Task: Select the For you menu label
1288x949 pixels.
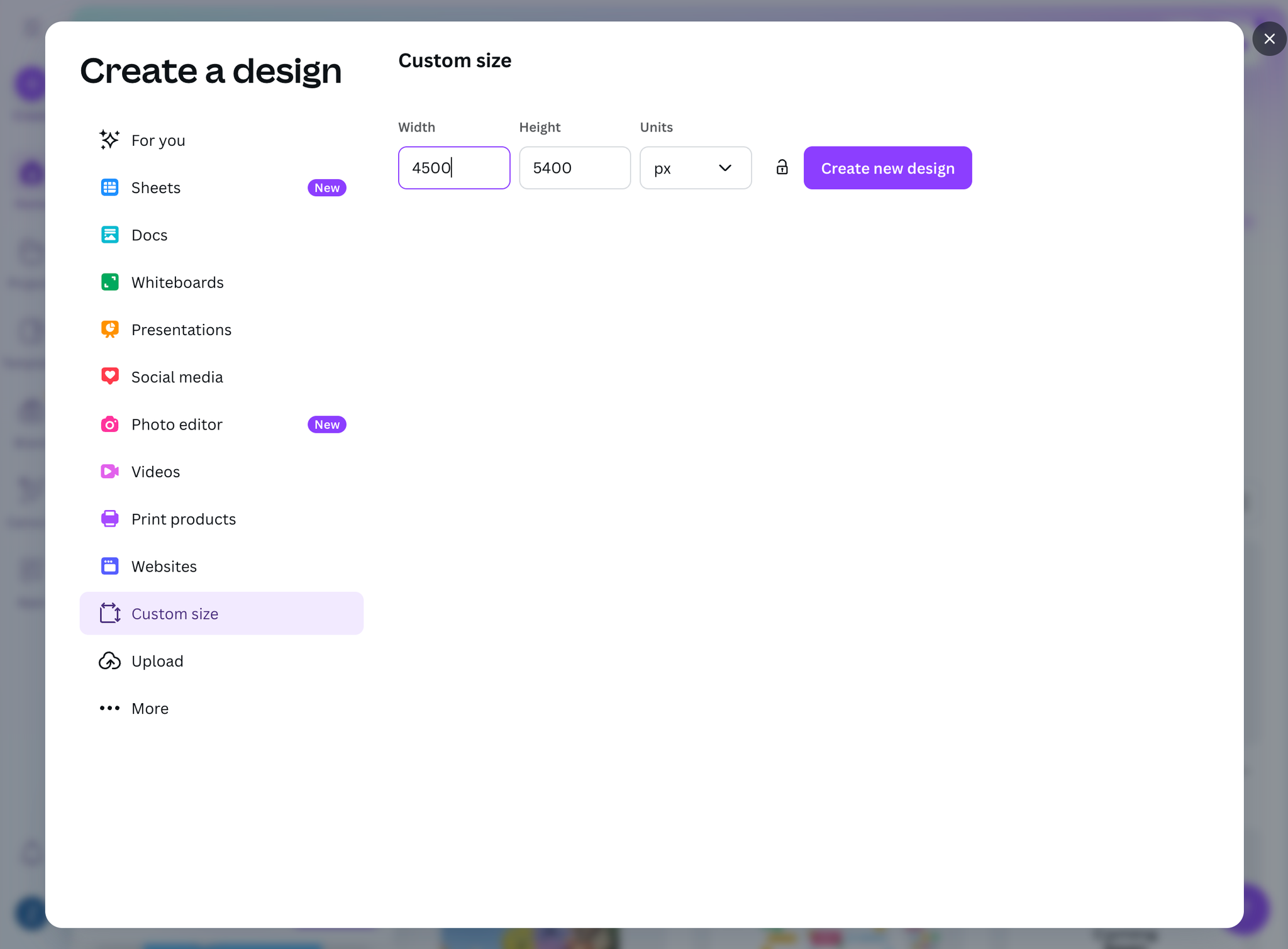Action: (x=158, y=140)
